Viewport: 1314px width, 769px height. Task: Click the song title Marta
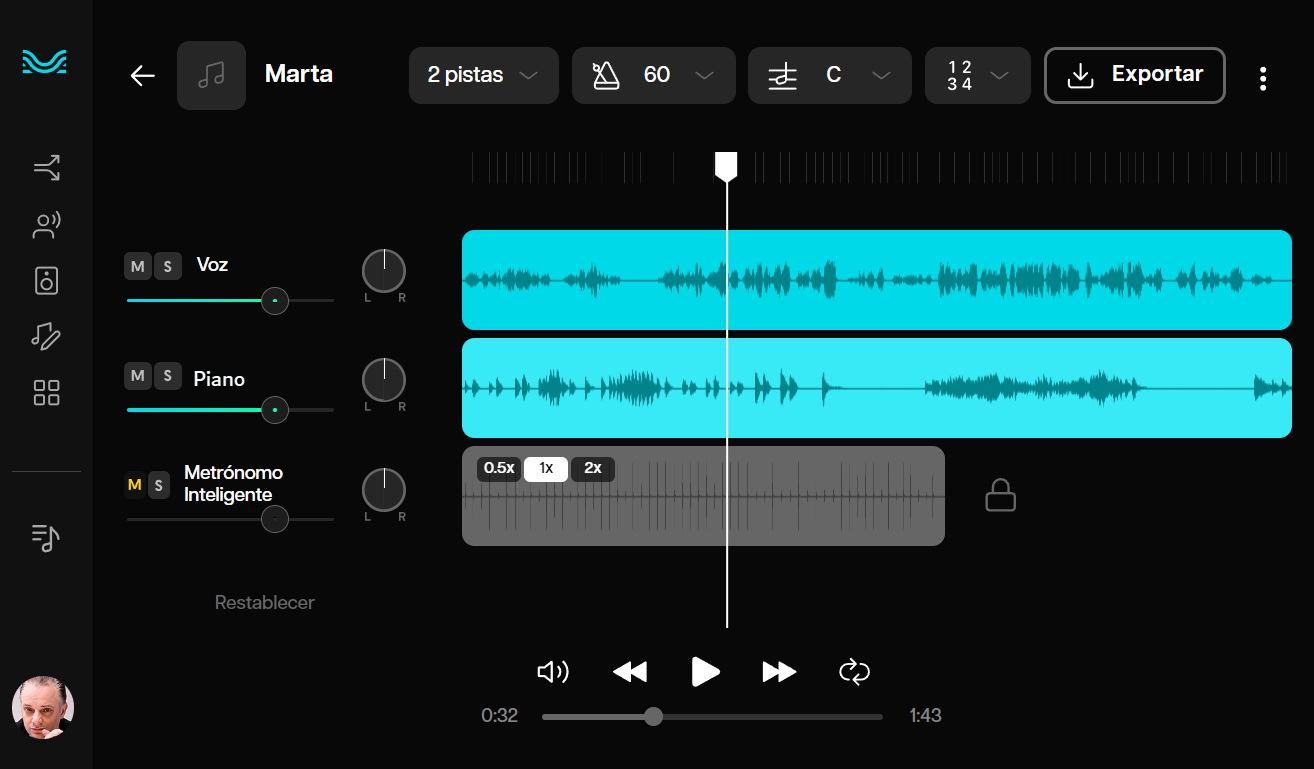(x=299, y=74)
